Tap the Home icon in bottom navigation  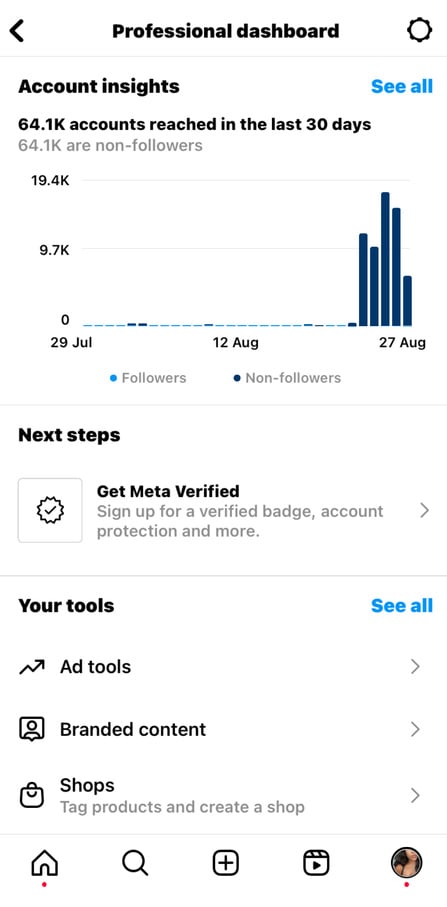tap(45, 863)
